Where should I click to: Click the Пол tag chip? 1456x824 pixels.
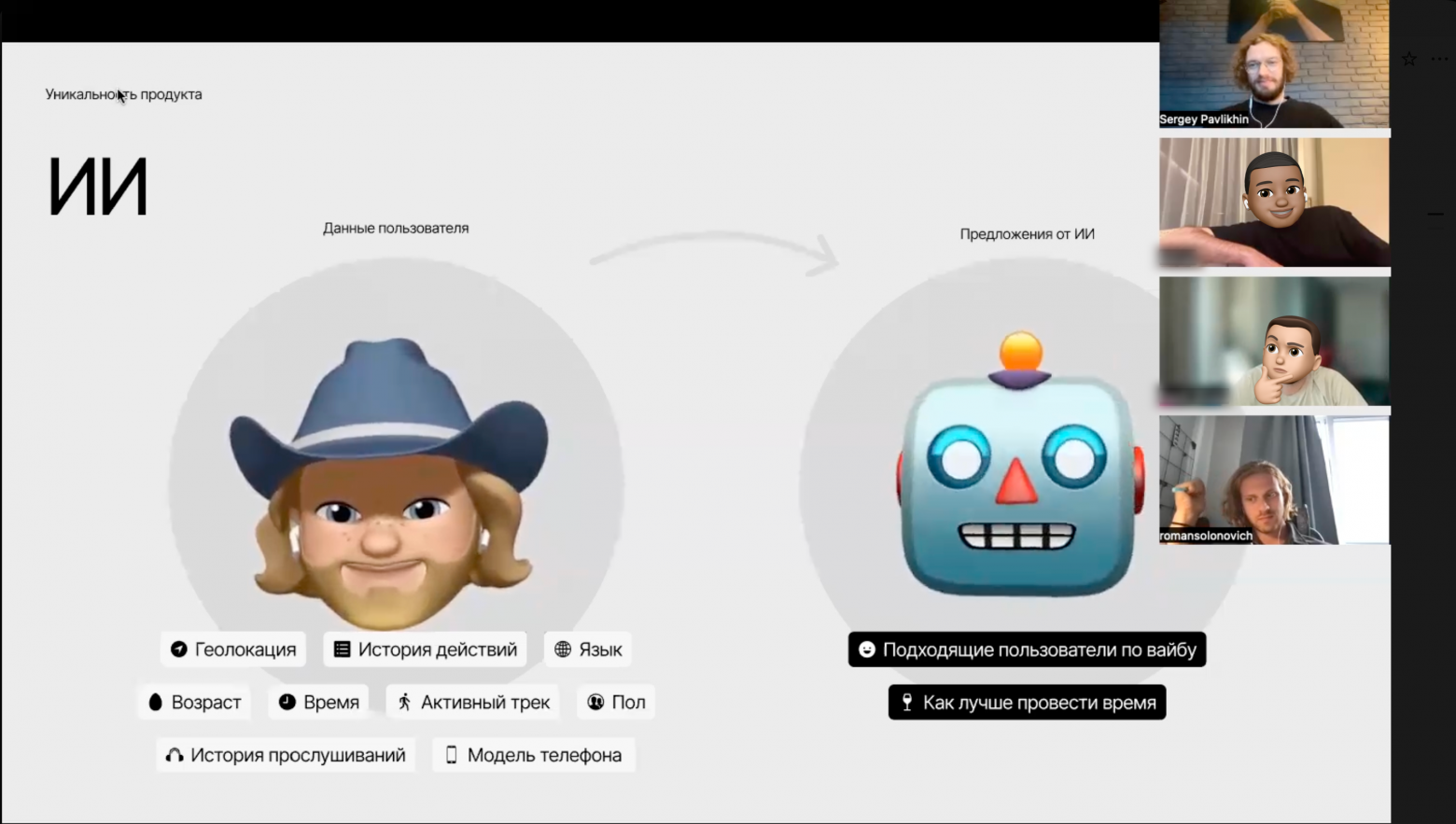617,702
